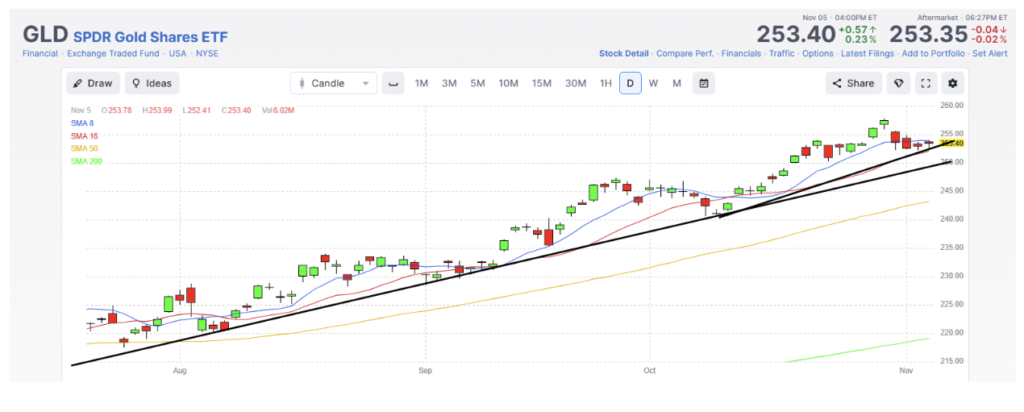Viewport: 1024px width, 412px height.
Task: Click the diamond premium icon
Action: (x=899, y=83)
